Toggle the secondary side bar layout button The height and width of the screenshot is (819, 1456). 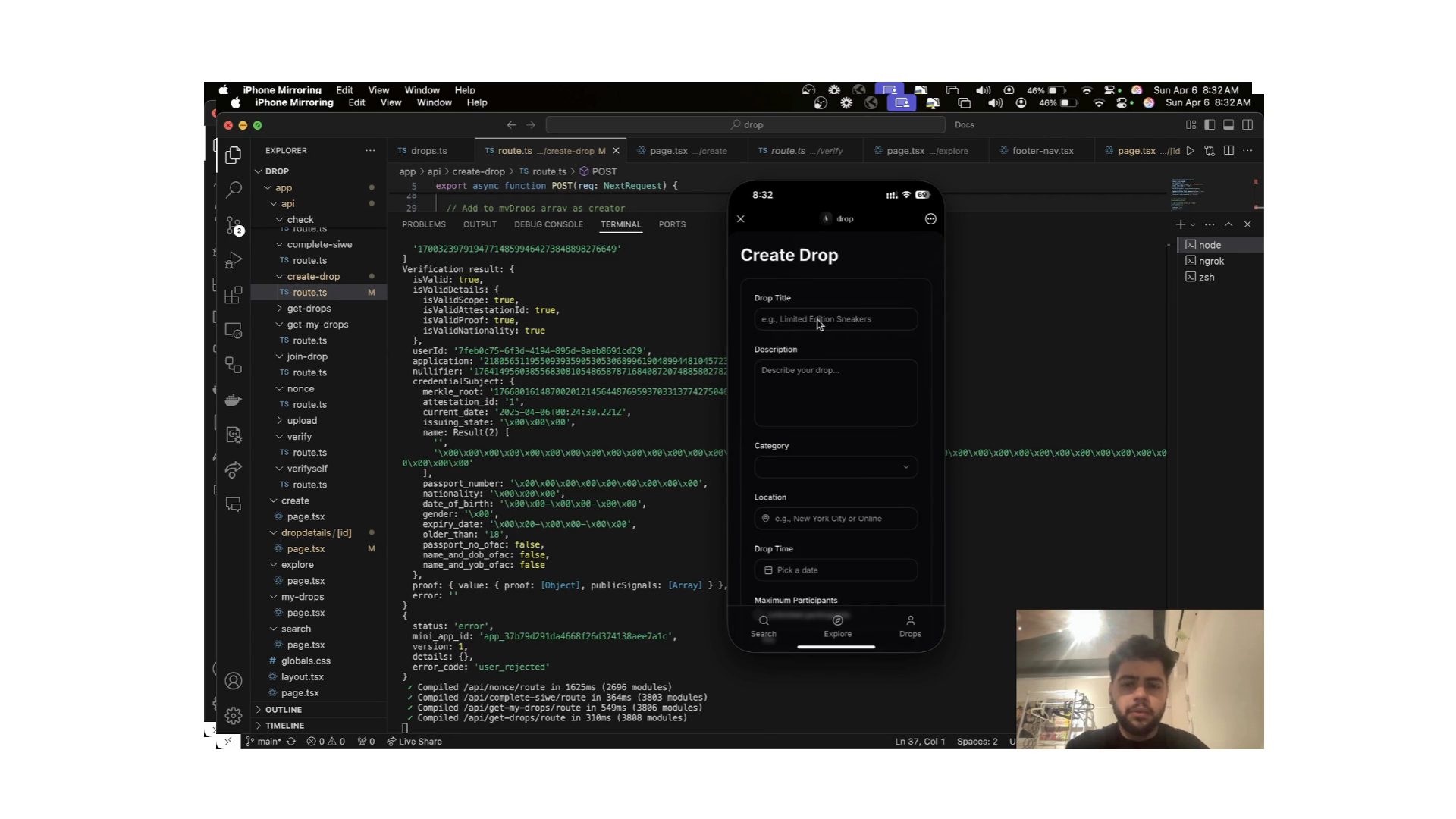[1247, 125]
